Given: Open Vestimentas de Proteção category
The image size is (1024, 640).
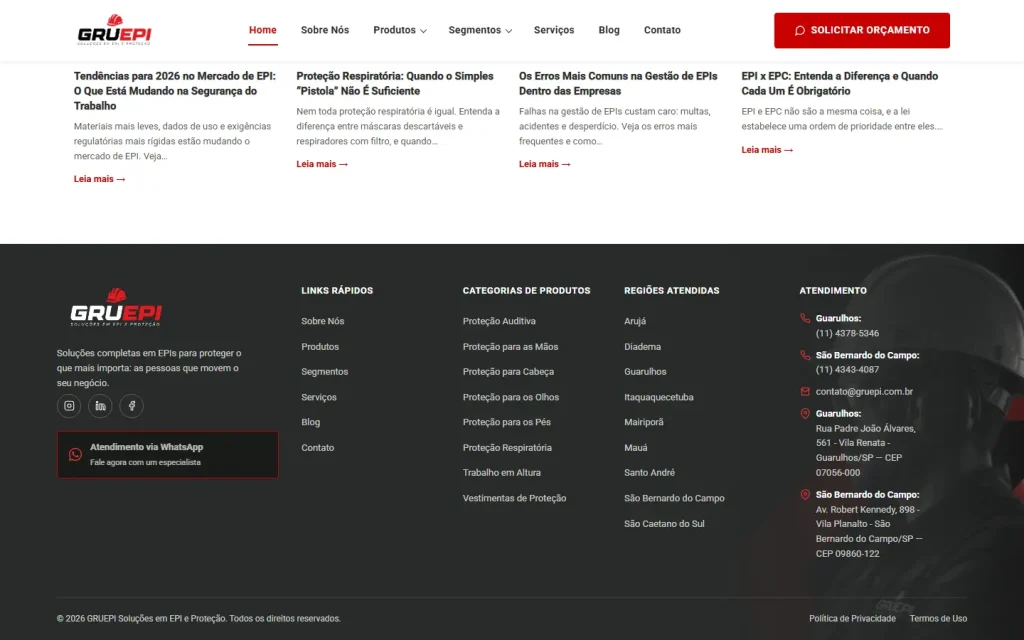Looking at the screenshot, I should (515, 498).
